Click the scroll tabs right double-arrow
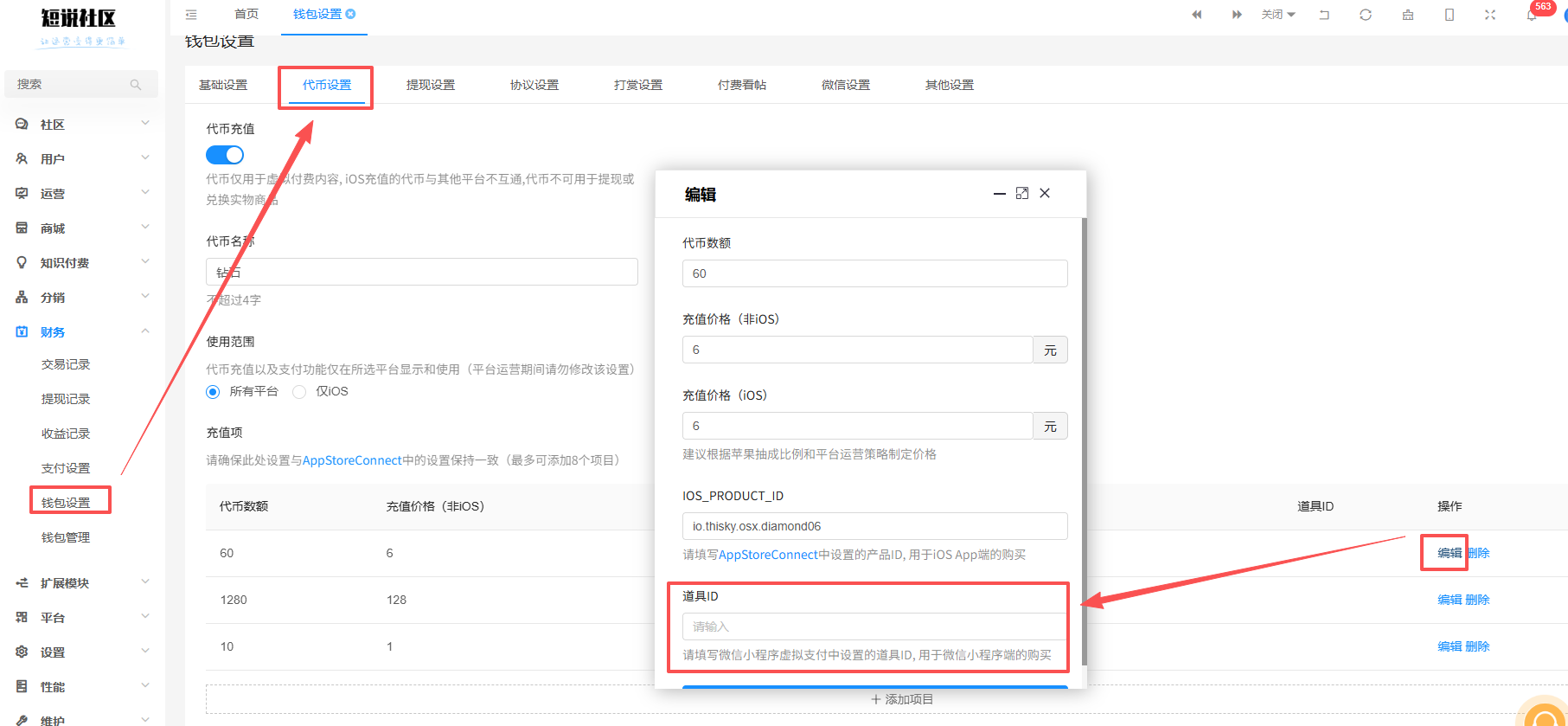The width and height of the screenshot is (1568, 726). [1237, 15]
